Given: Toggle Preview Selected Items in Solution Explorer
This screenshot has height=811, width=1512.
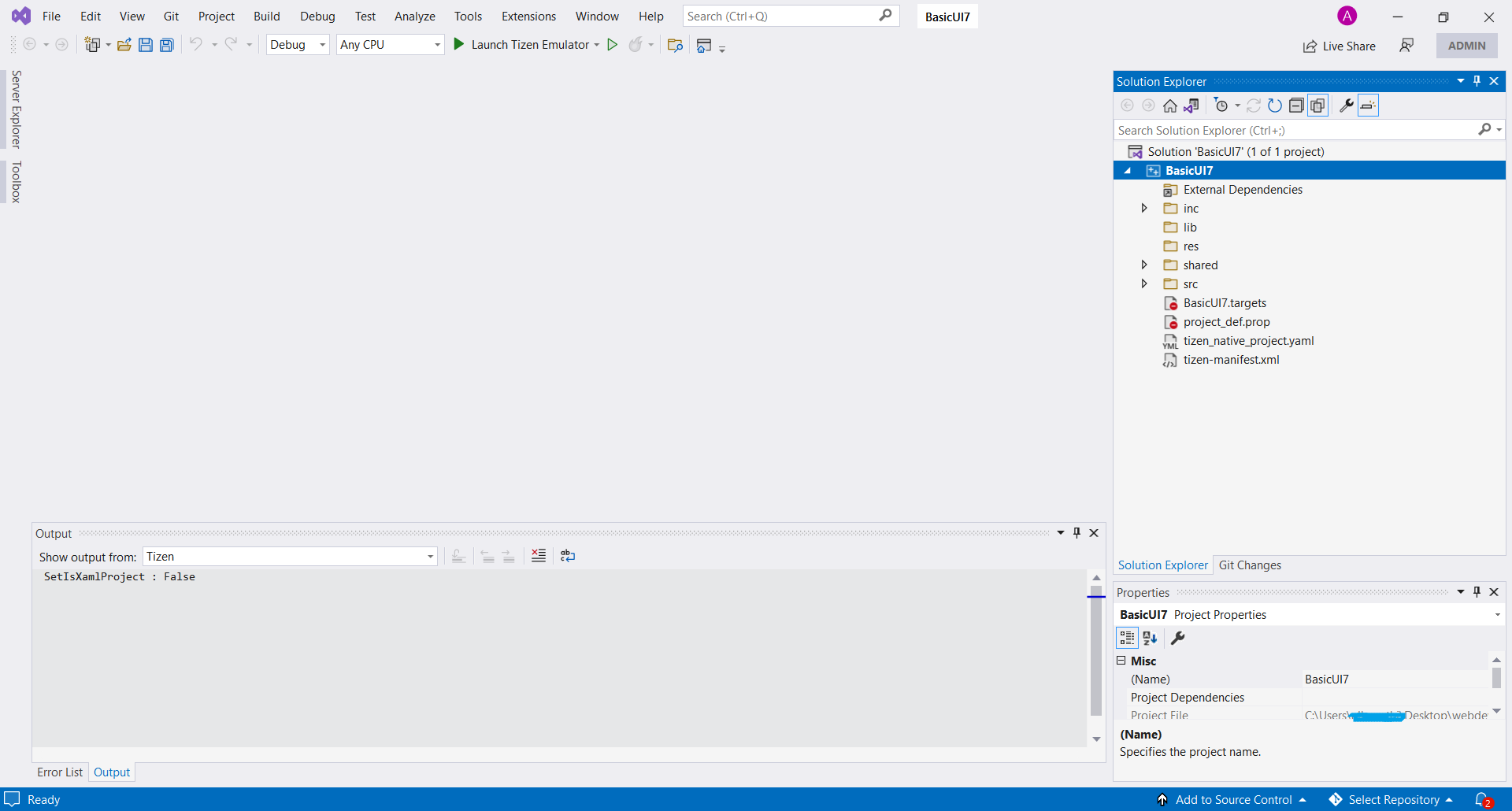Looking at the screenshot, I should coord(1317,105).
